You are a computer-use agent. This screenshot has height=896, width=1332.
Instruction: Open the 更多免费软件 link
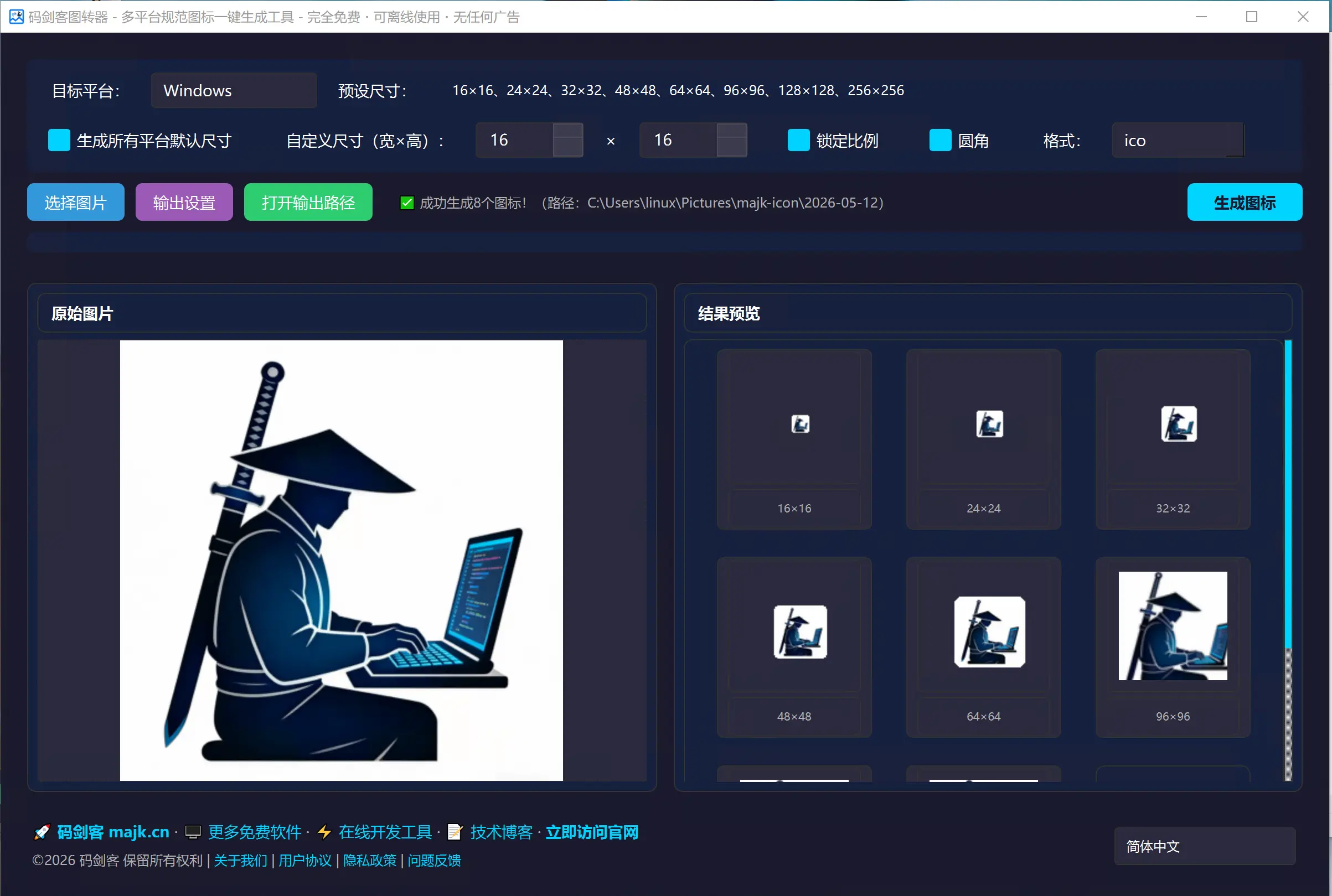255,832
